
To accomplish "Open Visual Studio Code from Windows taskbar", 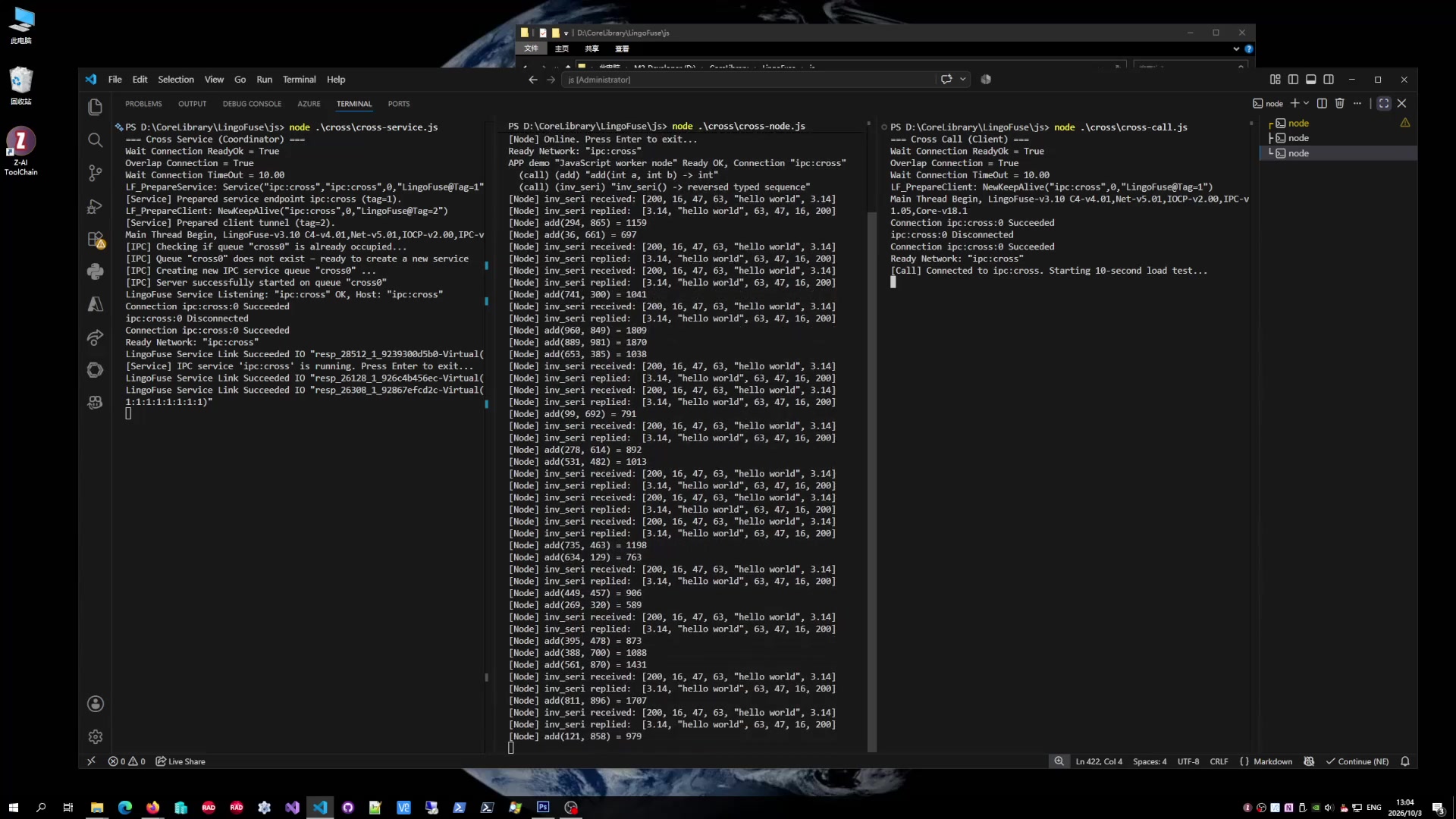I will point(320,808).
